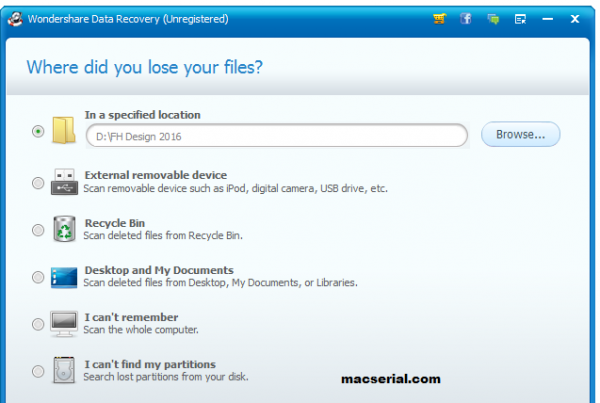The height and width of the screenshot is (403, 600).
Task: Click the 'Desktop and My Documents' heading
Action: pyautogui.click(x=159, y=270)
